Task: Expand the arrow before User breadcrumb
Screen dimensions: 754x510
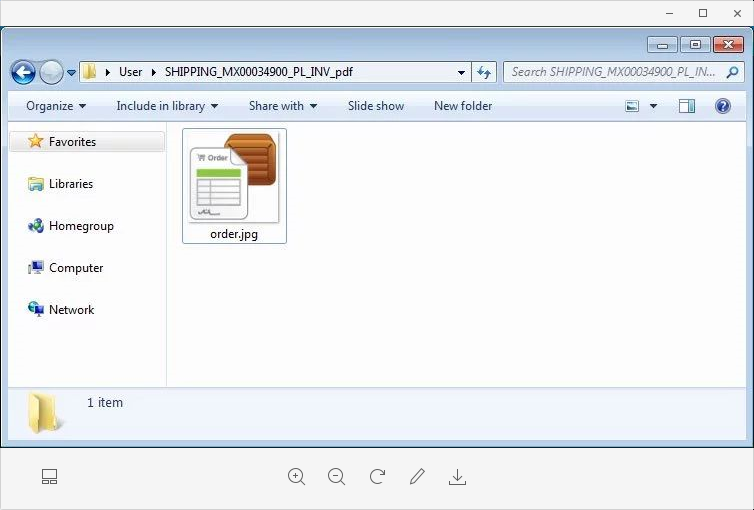Action: (x=108, y=72)
